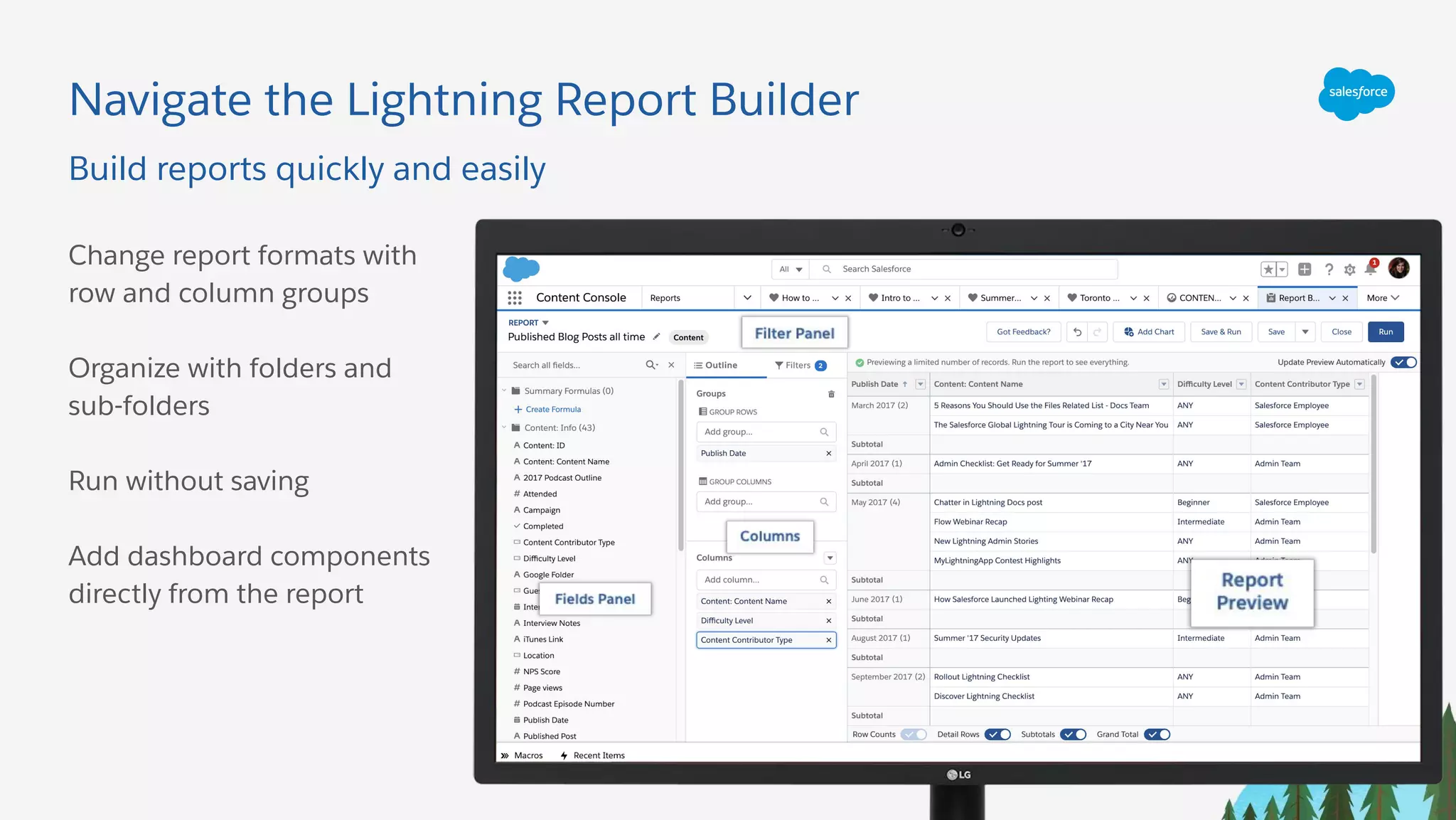
Task: Click the group rows Add group... field
Action: coord(766,432)
